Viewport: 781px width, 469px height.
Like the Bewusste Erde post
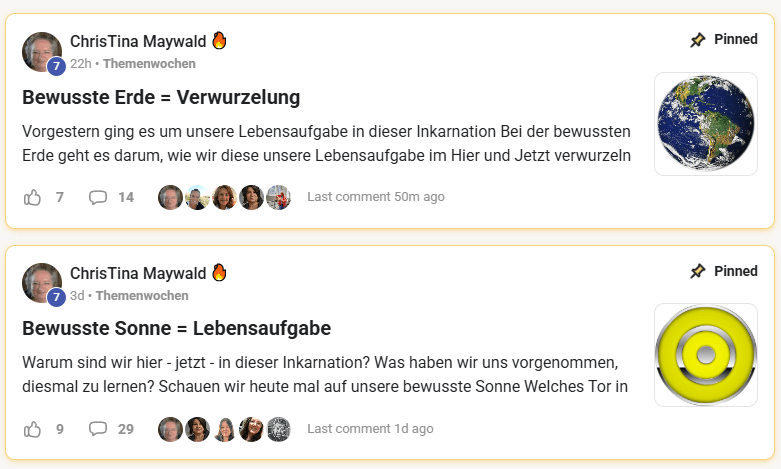33,197
